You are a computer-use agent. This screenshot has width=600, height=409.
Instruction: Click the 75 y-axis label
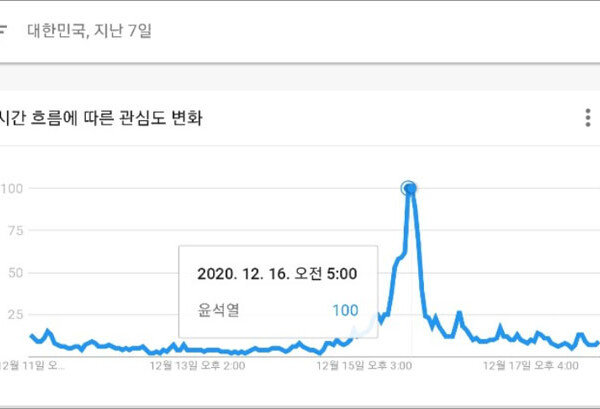click(x=15, y=230)
